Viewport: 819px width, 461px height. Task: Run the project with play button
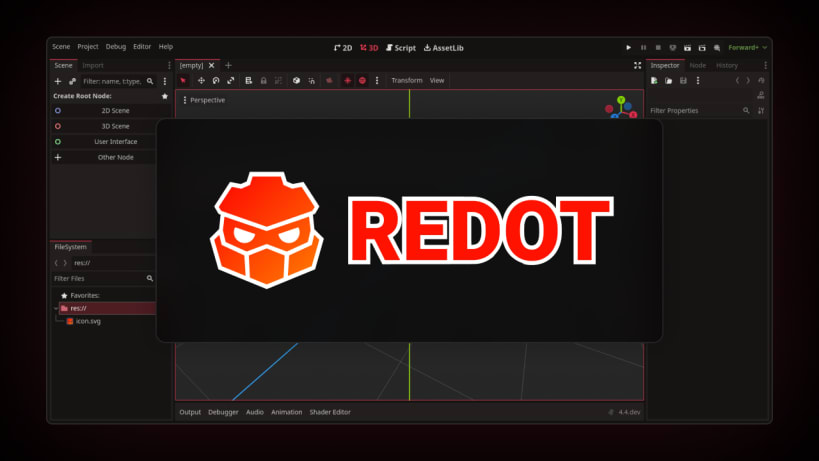[x=628, y=48]
